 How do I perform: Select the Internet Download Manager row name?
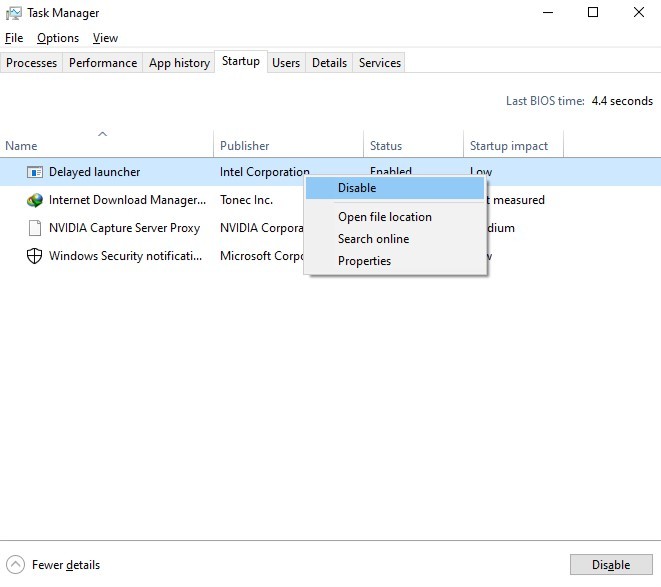tap(127, 200)
